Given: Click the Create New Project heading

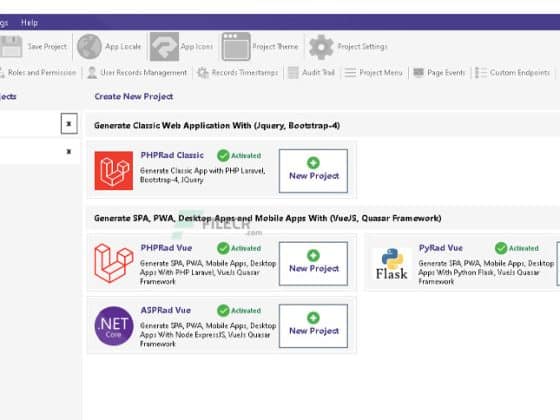Looking at the screenshot, I should tap(134, 96).
